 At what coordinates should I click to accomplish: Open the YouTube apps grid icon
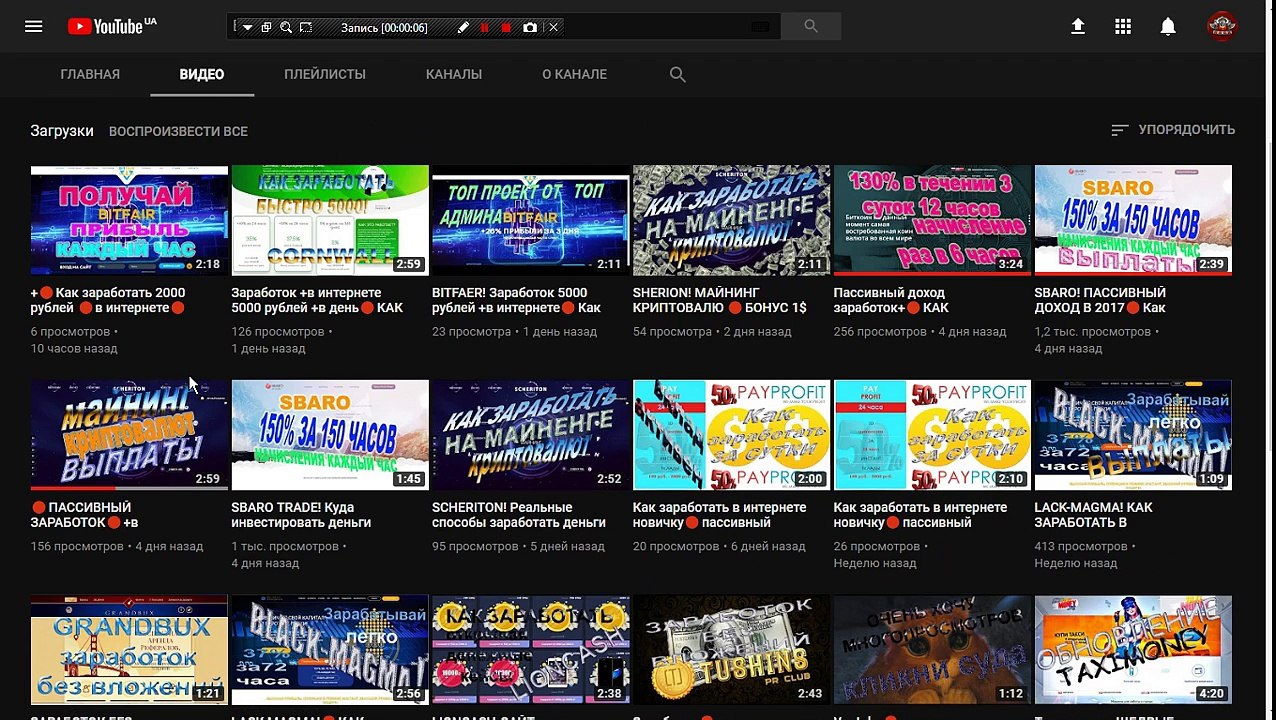coord(1123,27)
